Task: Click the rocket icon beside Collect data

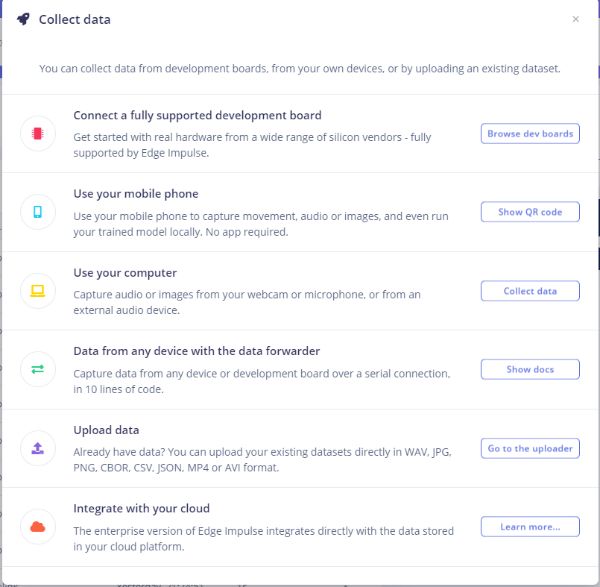Action: click(23, 19)
